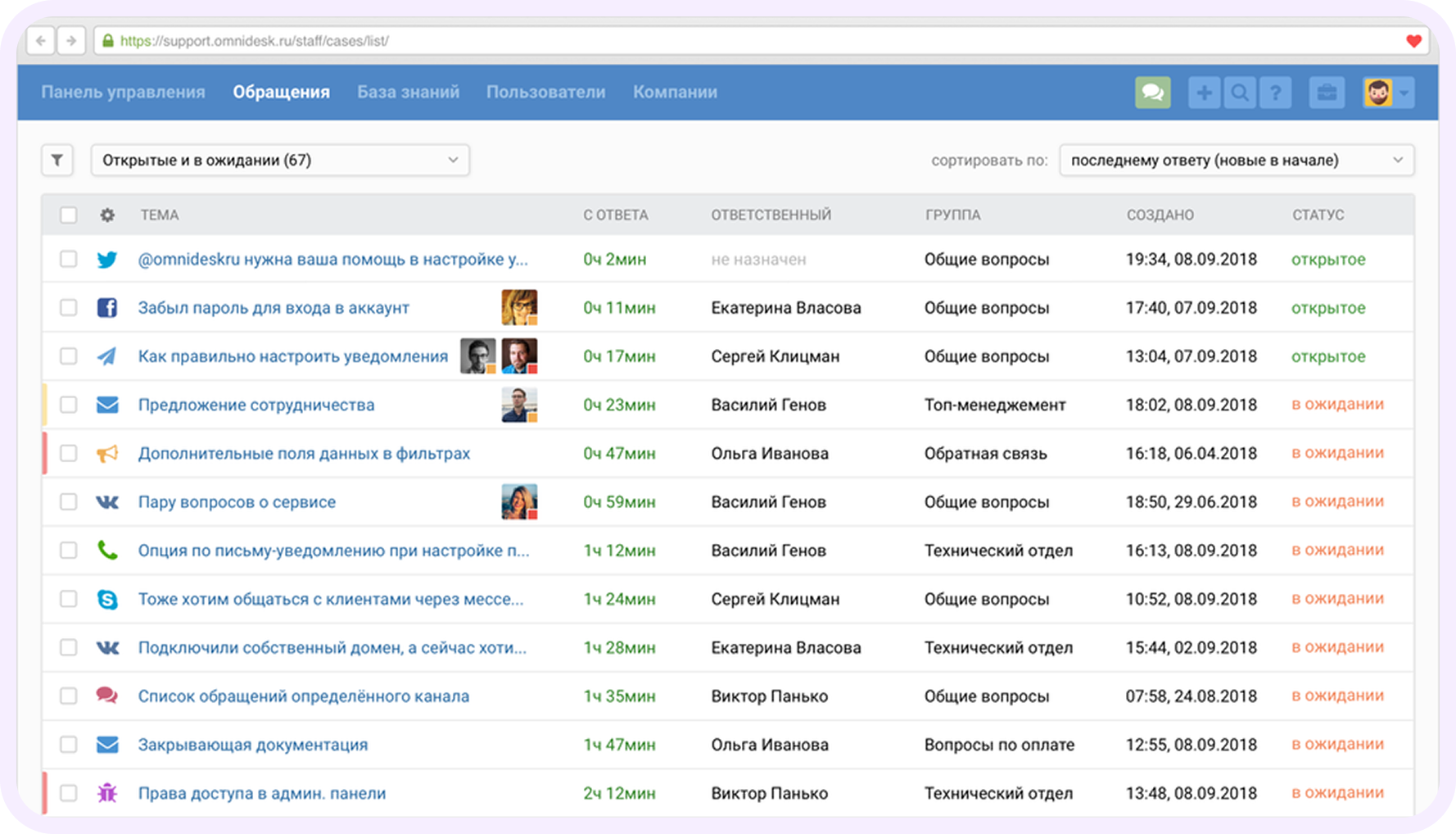The width and height of the screenshot is (1456, 834).
Task: Switch to the 'База знаний' section
Action: pos(408,92)
